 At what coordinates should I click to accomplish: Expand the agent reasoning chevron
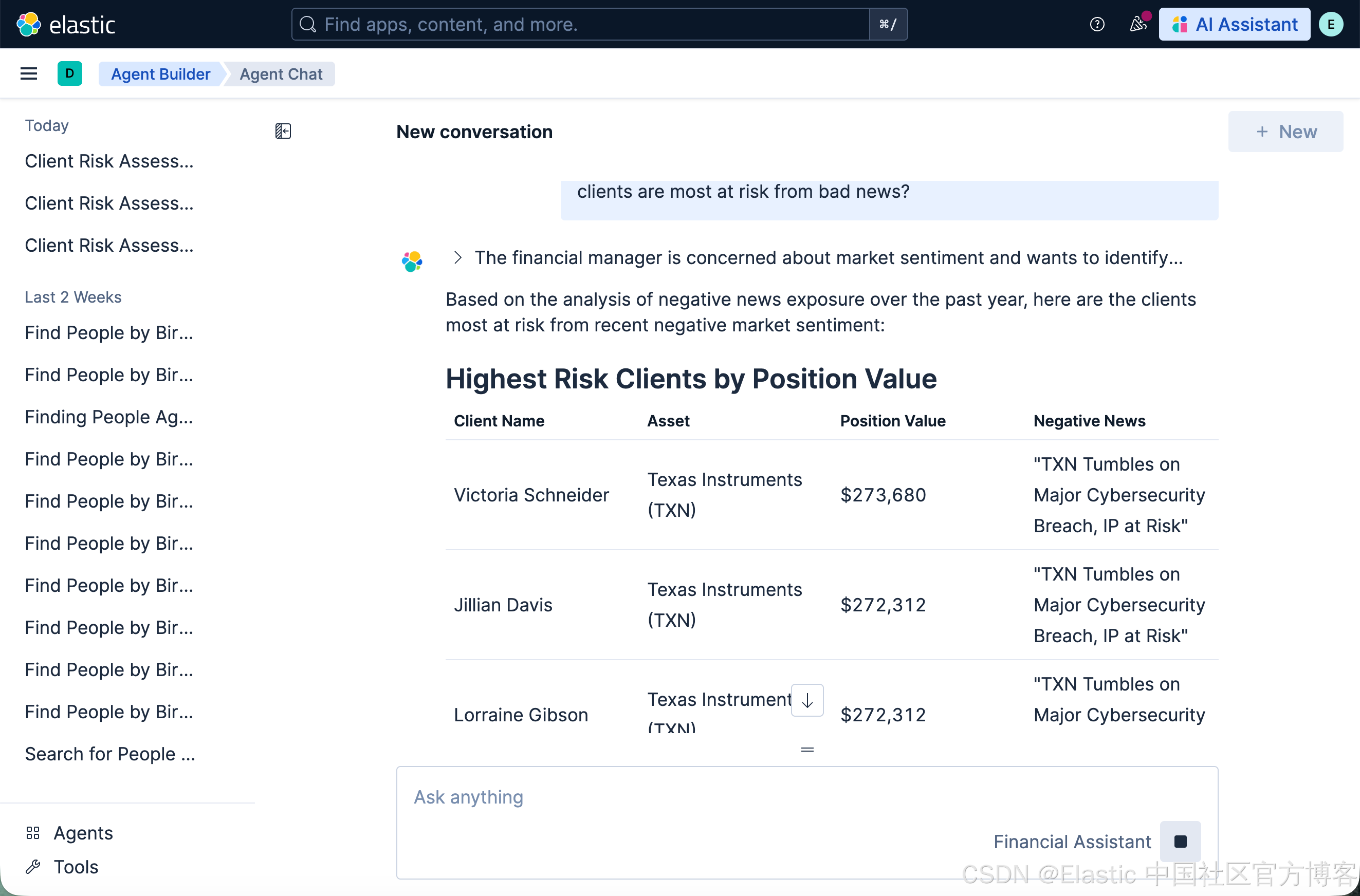457,258
